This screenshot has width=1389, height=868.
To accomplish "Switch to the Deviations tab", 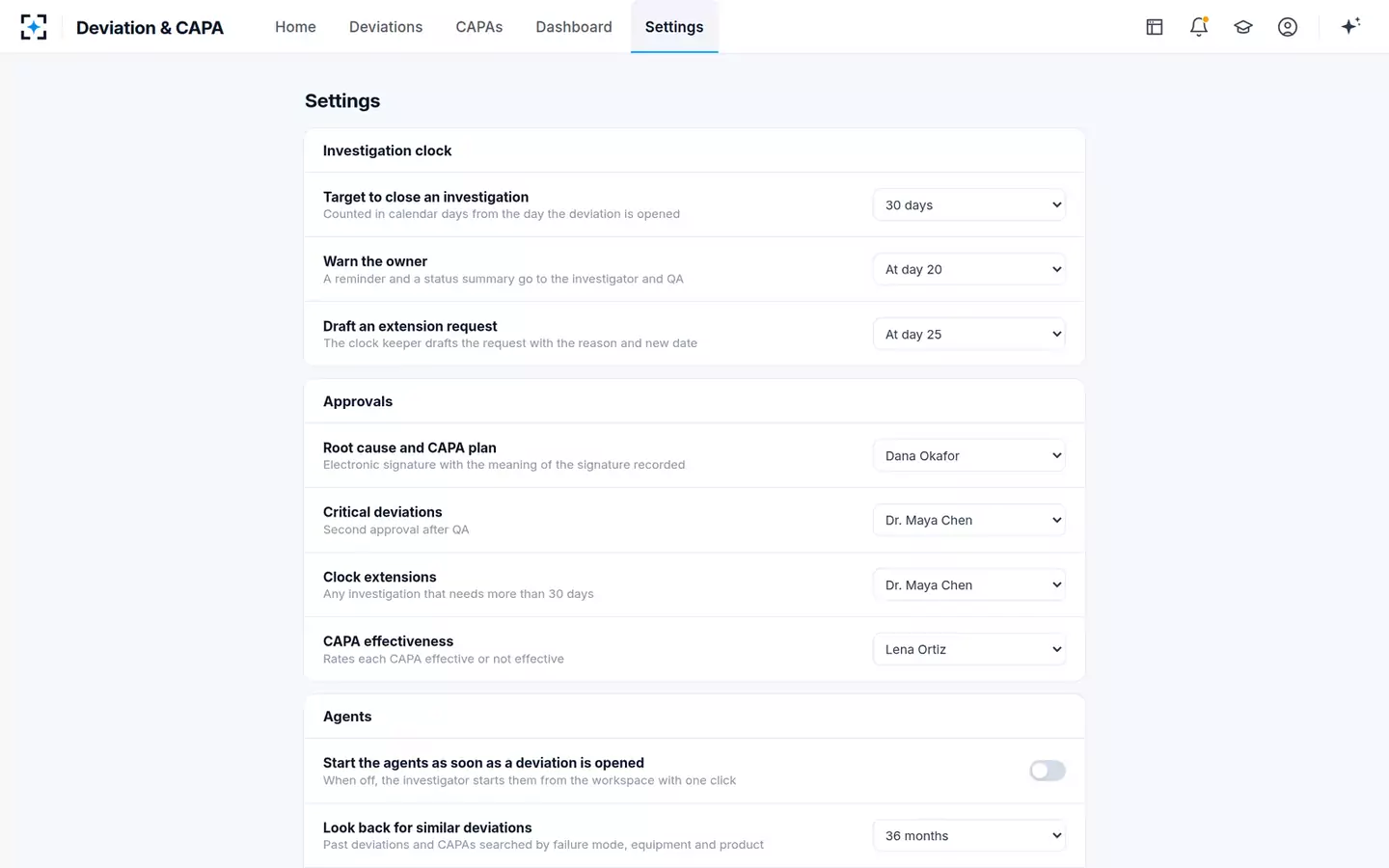I will coord(386,27).
